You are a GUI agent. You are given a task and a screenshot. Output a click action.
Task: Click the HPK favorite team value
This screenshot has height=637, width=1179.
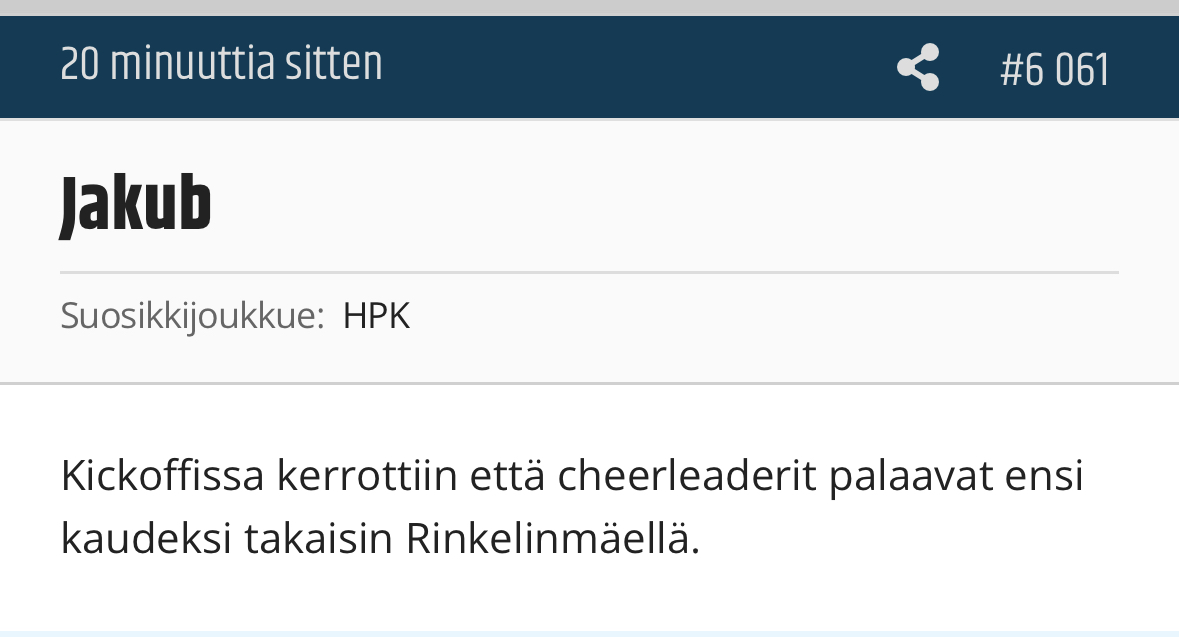pyautogui.click(x=376, y=316)
